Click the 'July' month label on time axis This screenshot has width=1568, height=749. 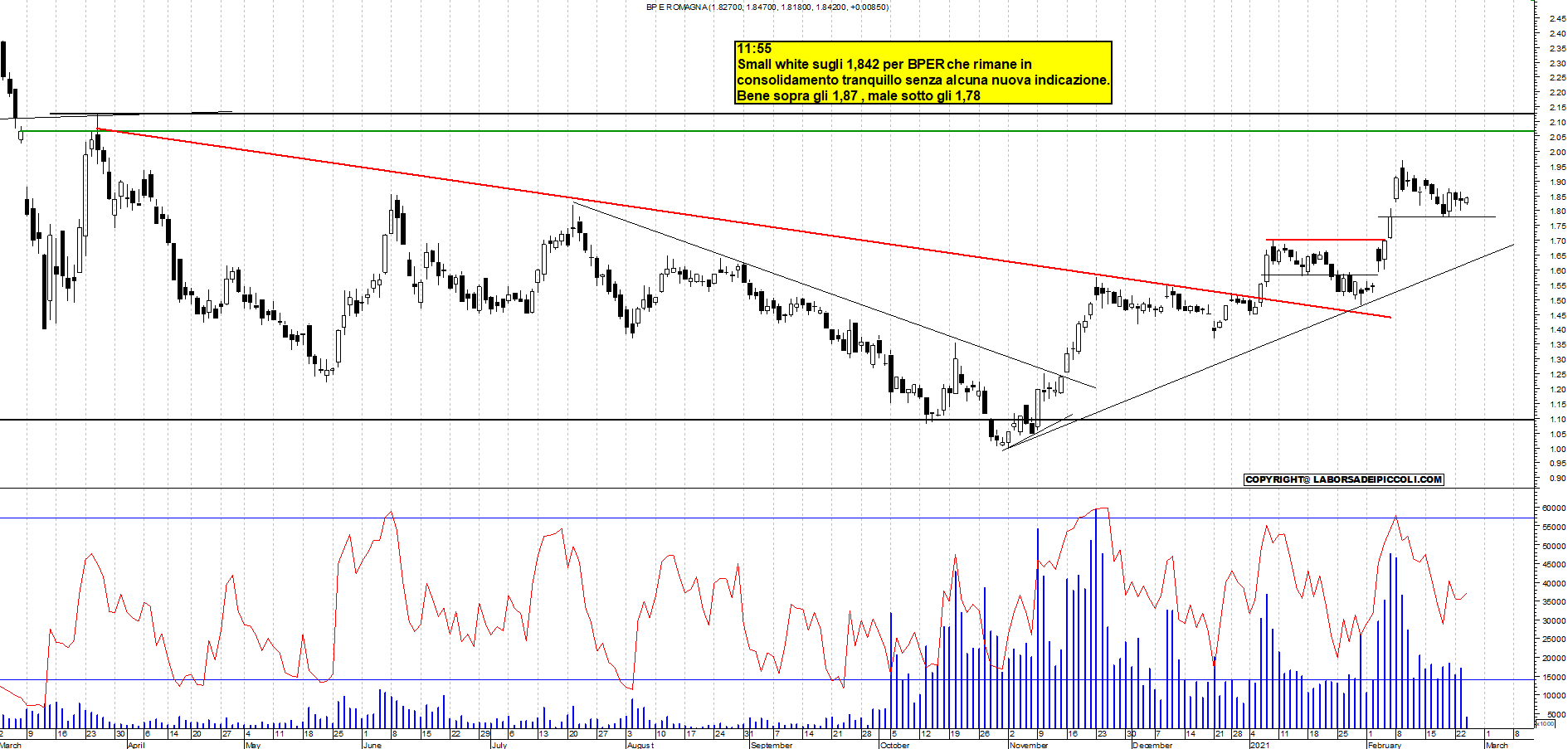click(x=499, y=745)
